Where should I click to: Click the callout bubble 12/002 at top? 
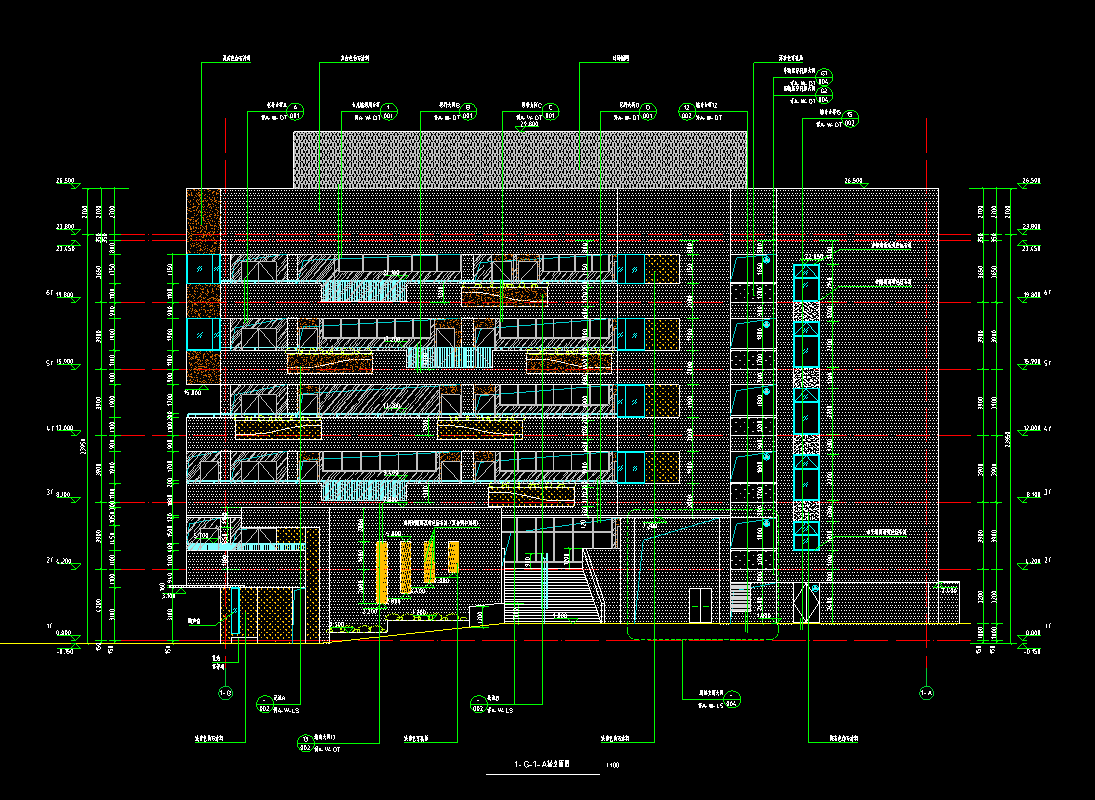(687, 111)
